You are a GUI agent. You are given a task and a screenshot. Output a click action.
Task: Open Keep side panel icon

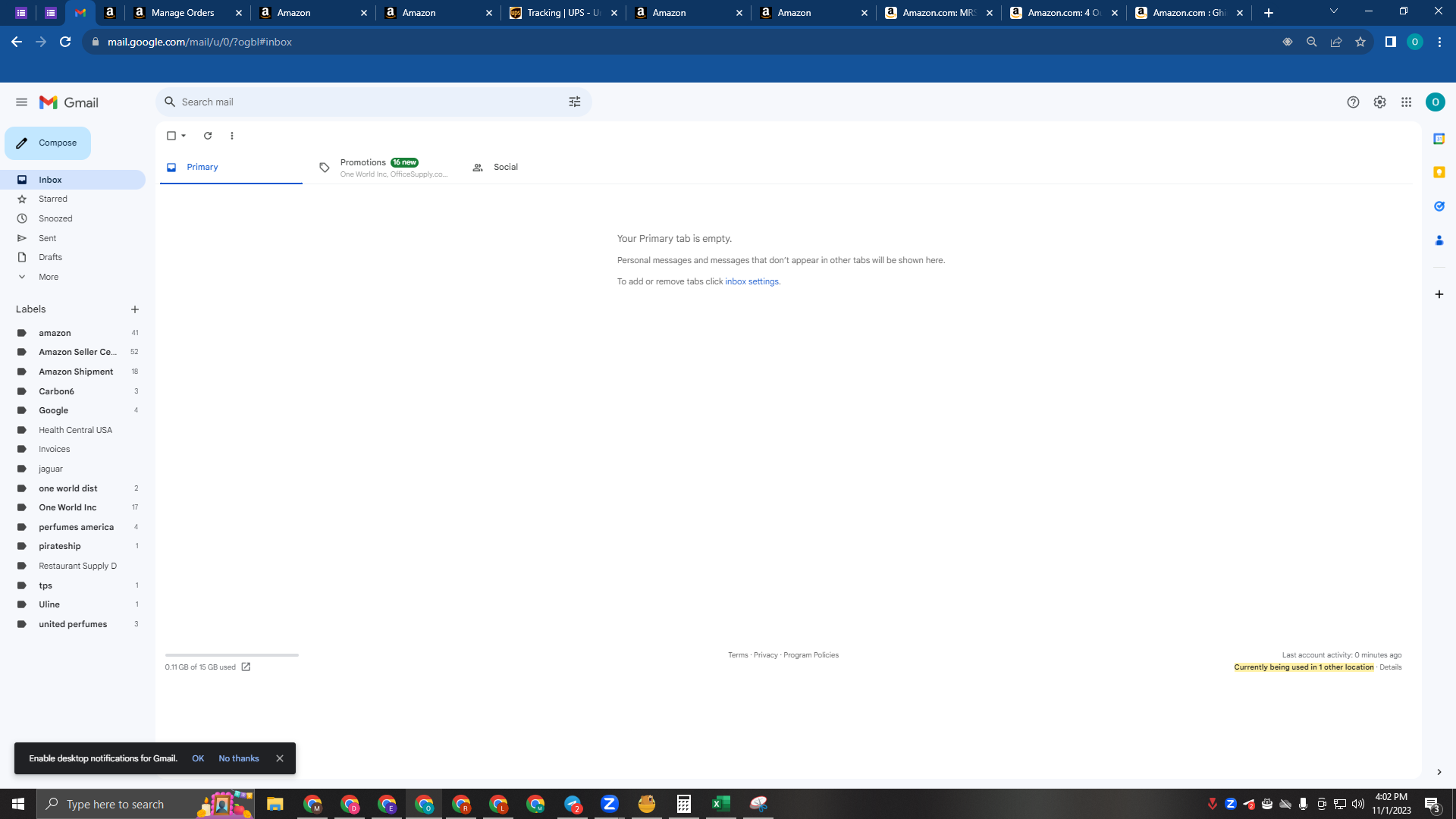pyautogui.click(x=1439, y=173)
